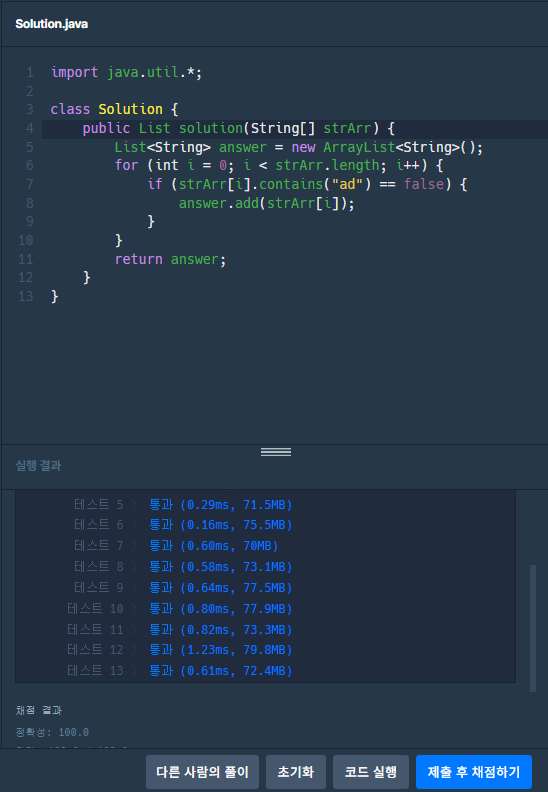Click 테스트 7 result 통과 (0.60ms, 70MB)
The width and height of the screenshot is (548, 792).
(x=214, y=546)
